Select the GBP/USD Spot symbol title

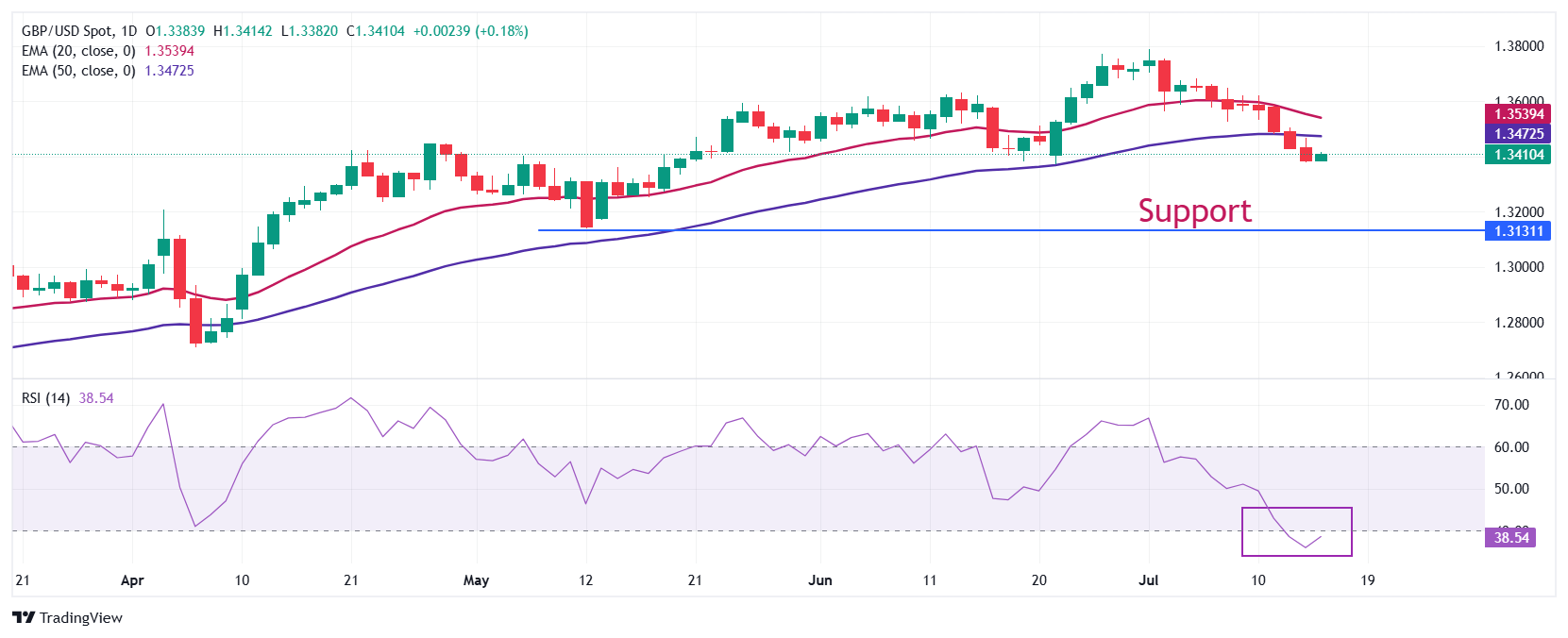(x=65, y=31)
